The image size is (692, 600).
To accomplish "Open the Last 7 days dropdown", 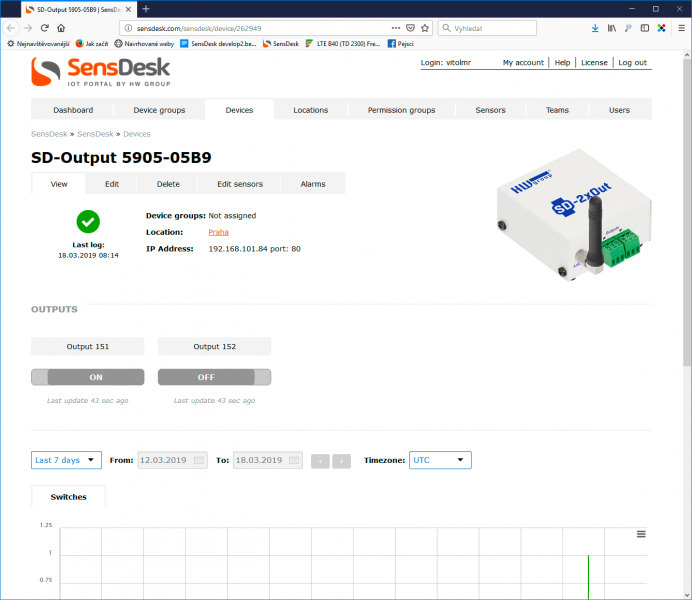I will point(66,460).
